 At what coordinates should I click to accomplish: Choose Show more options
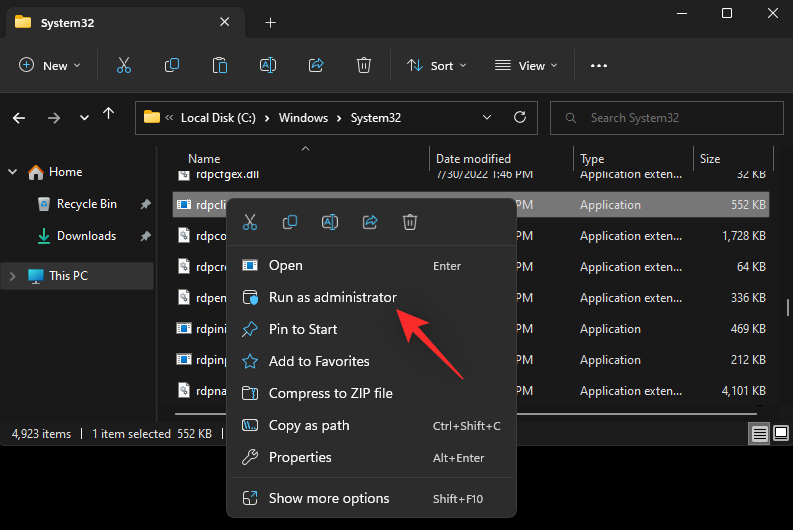[x=329, y=498]
